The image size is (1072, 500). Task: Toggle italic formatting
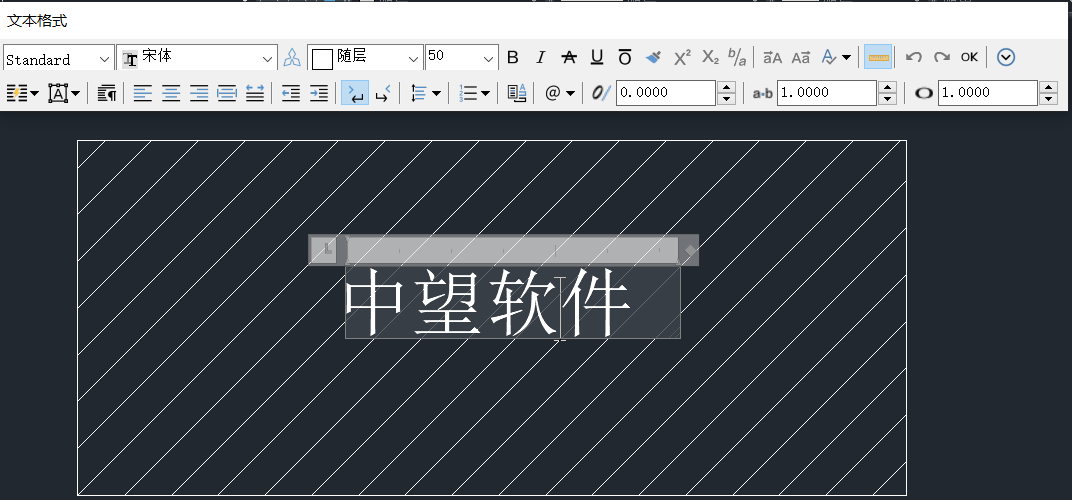(x=540, y=58)
